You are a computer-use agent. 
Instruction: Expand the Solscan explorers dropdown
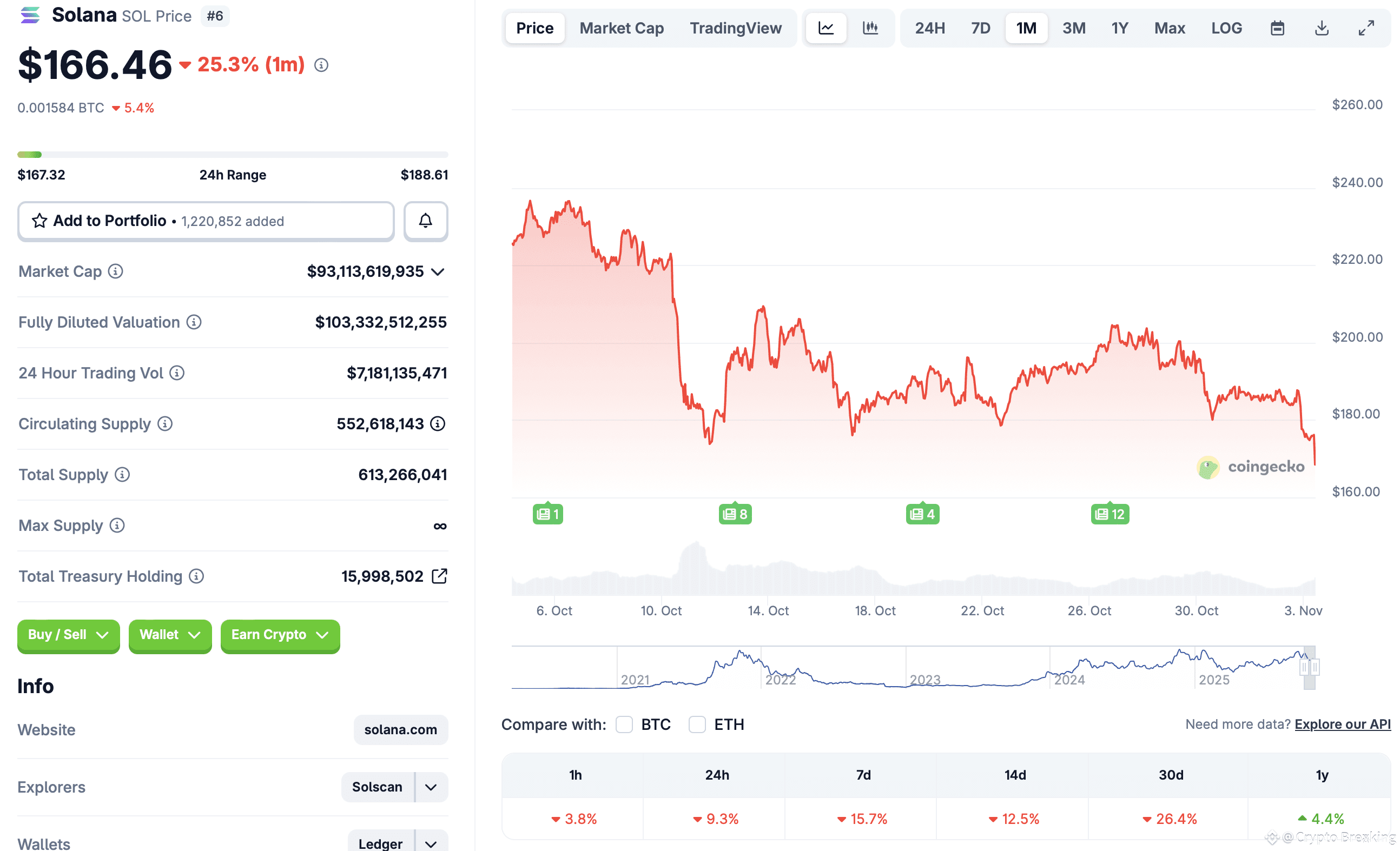430,787
